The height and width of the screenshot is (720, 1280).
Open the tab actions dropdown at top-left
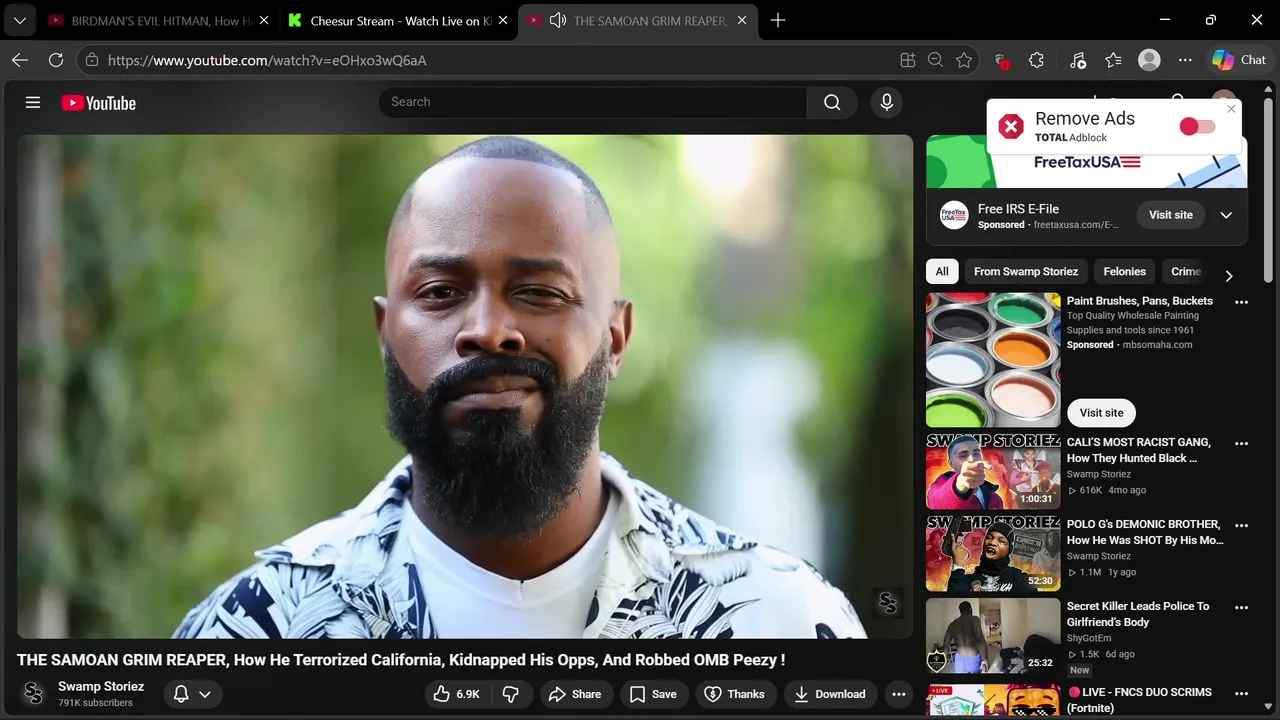point(19,20)
